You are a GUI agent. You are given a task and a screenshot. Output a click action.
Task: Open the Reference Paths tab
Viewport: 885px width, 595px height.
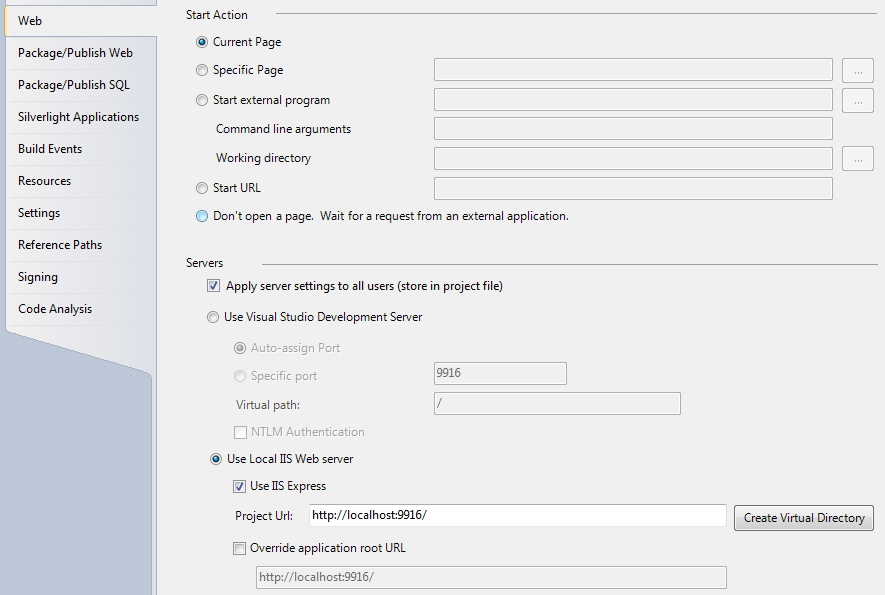(60, 245)
